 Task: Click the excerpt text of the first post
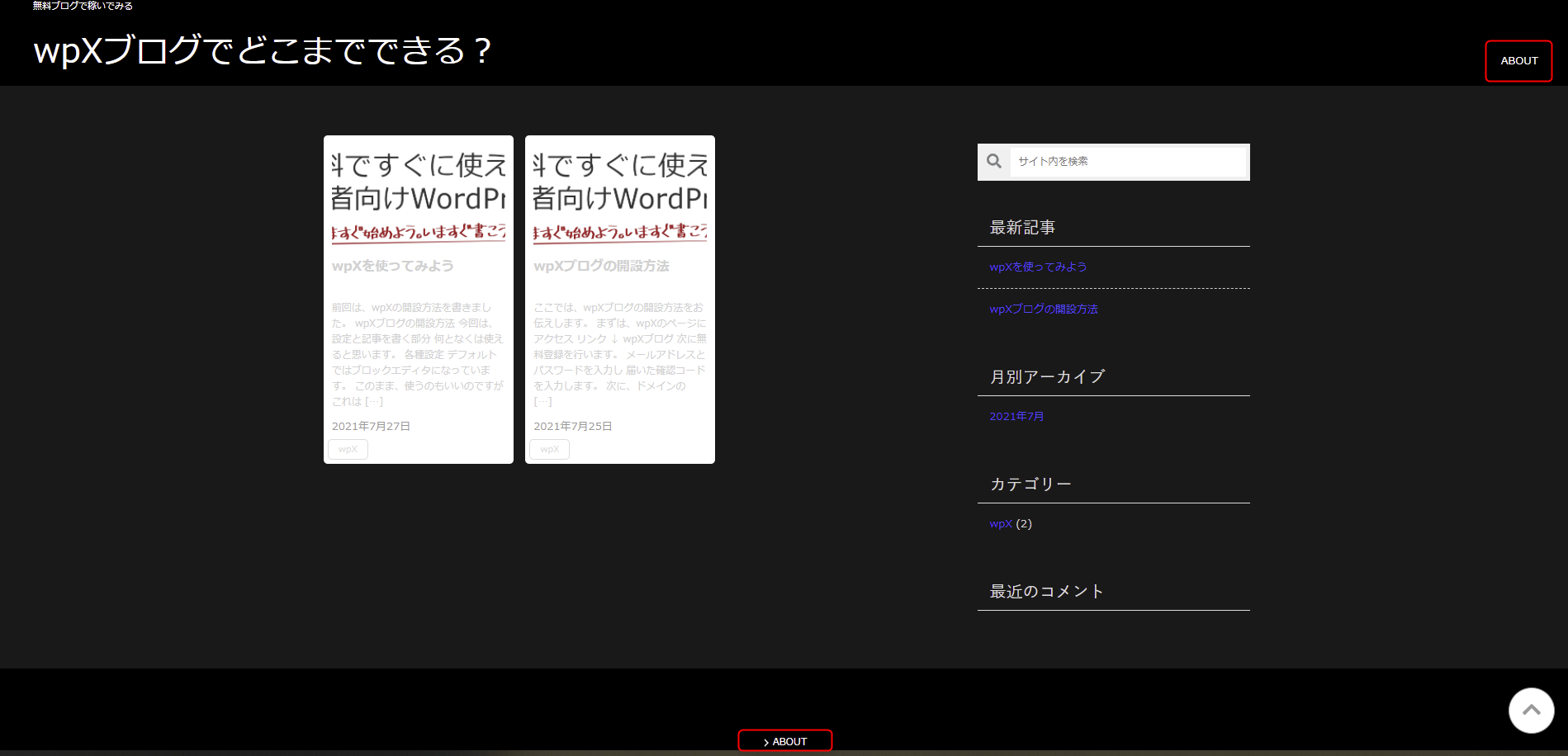(x=418, y=354)
